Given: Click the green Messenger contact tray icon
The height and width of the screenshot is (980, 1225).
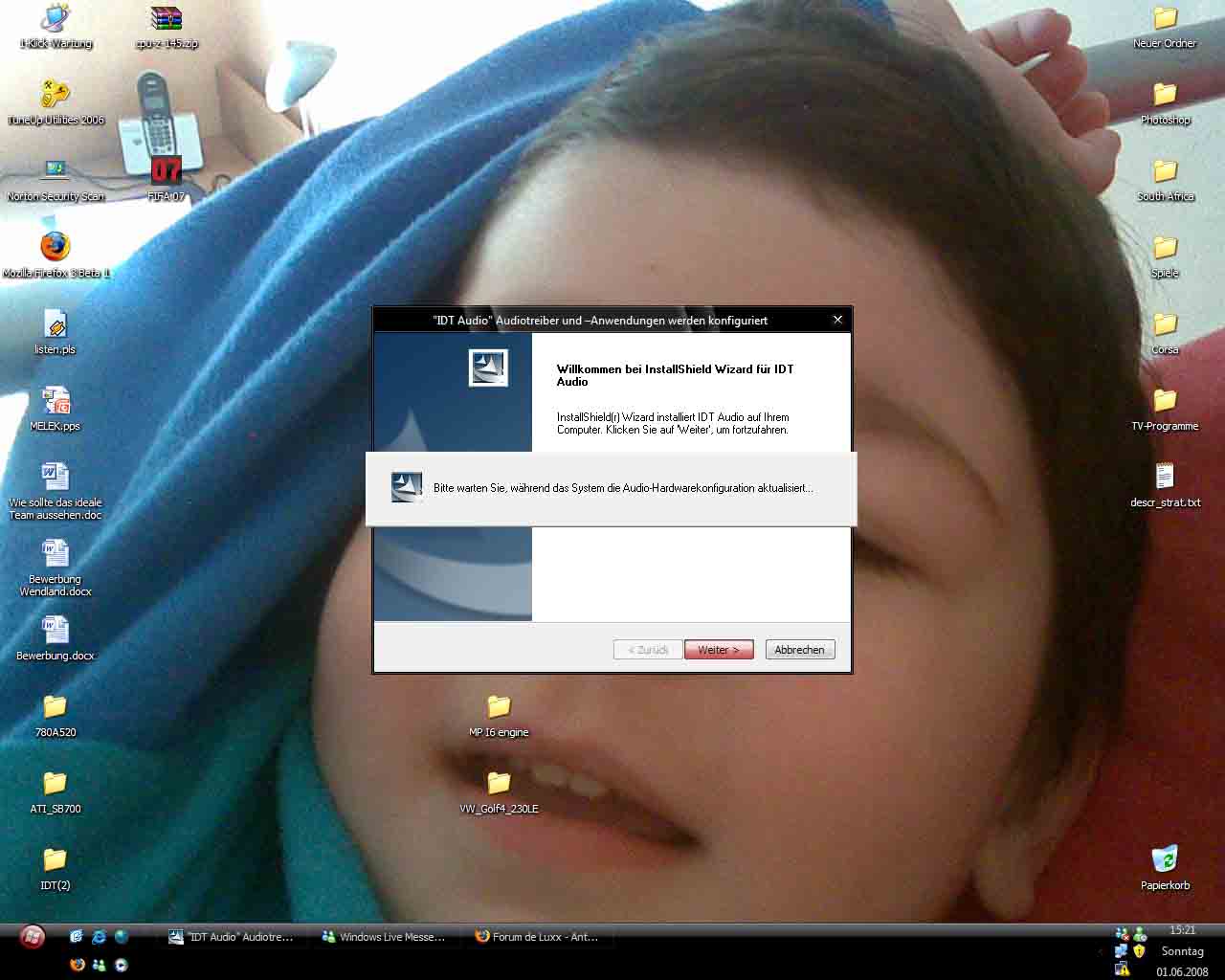Looking at the screenshot, I should (1140, 933).
